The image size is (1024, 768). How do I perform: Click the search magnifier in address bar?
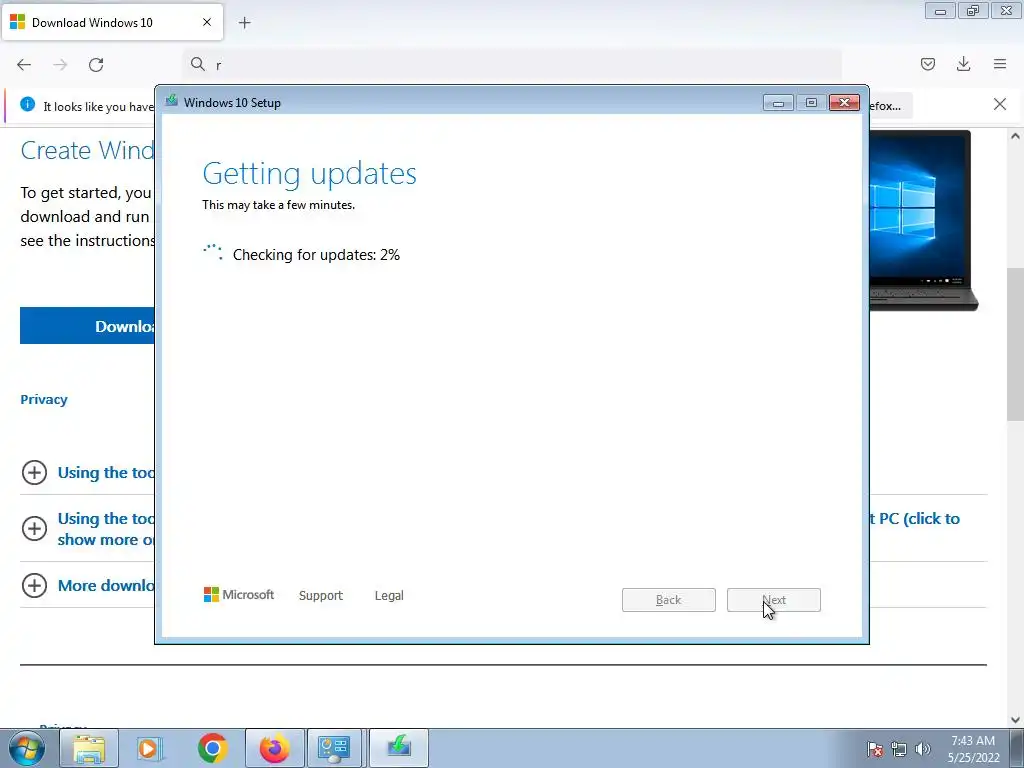pyautogui.click(x=198, y=64)
